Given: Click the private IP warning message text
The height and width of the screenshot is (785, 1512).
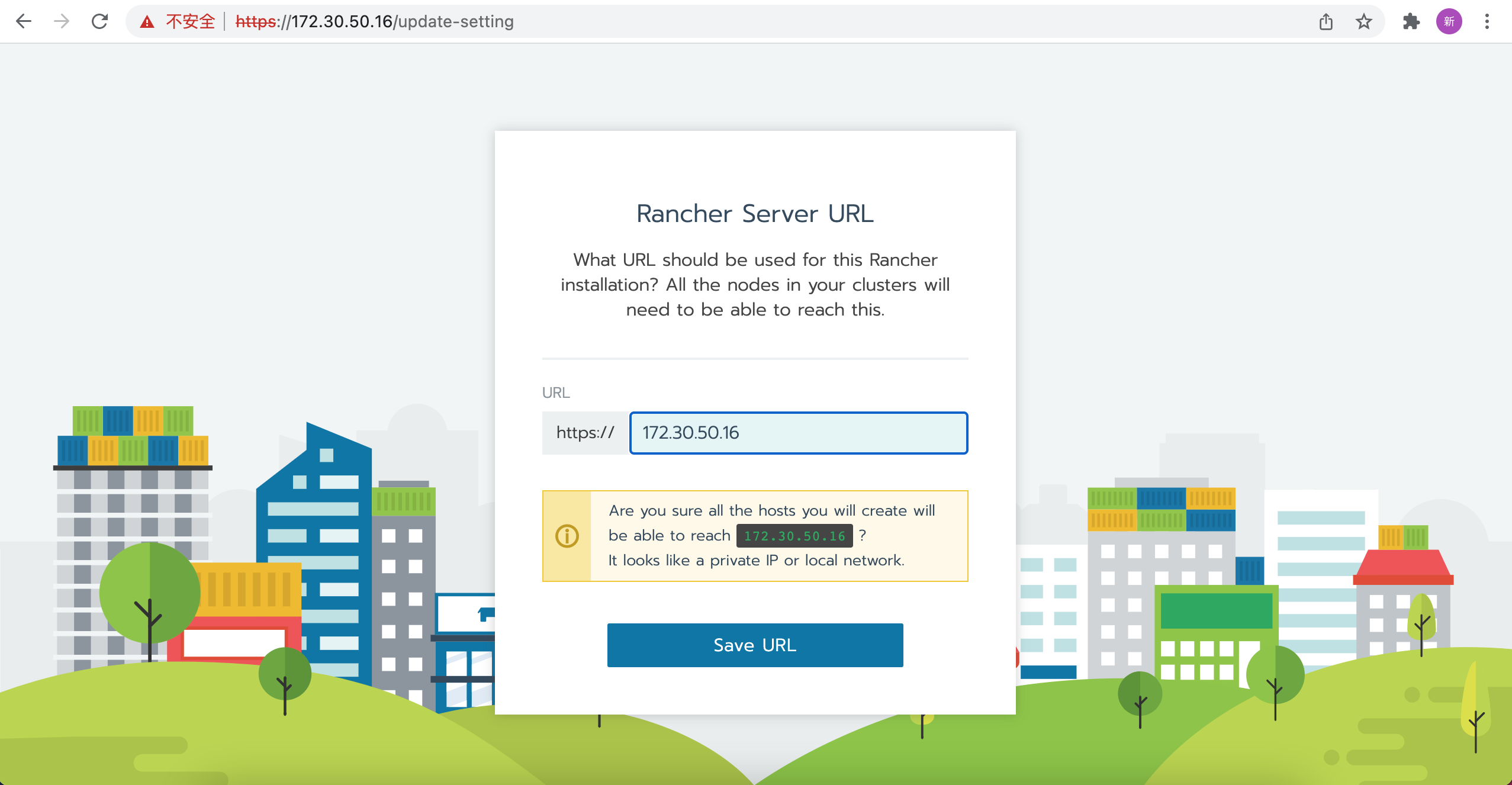Looking at the screenshot, I should point(771,536).
